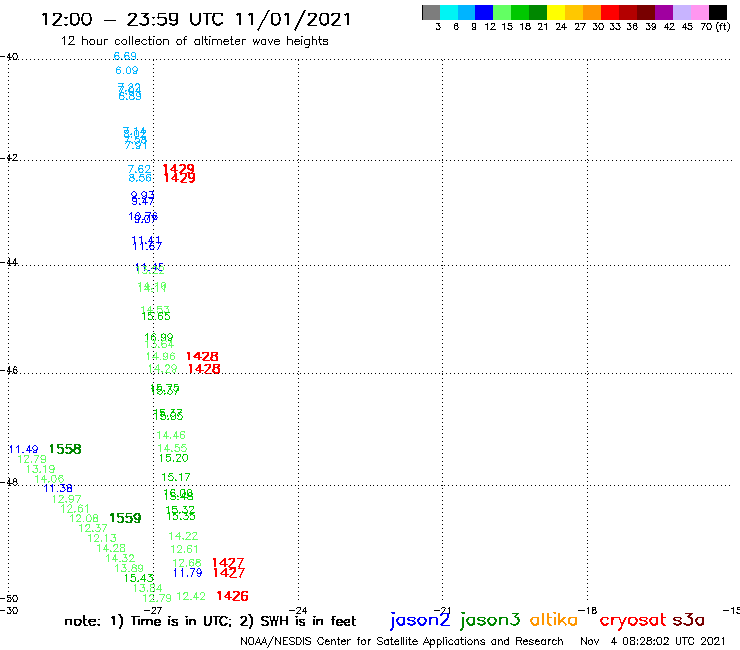Click the 'note: 1) Time is in UTC' text
The image size is (740, 650).
148,621
